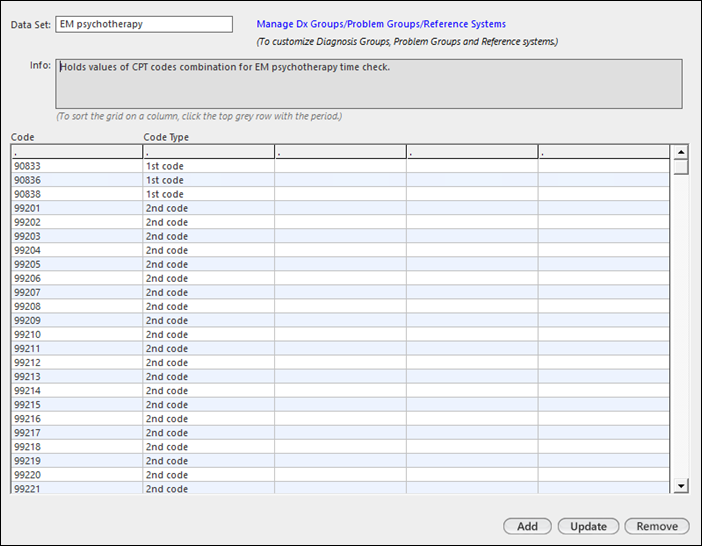Open Manage Dx Groups/Problem Groups/Reference Systems link
The height and width of the screenshot is (546, 702).
381,24
